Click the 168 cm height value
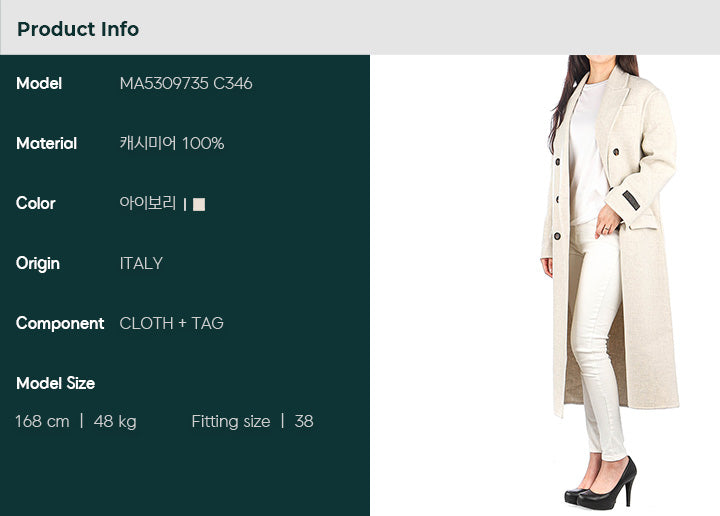 [x=42, y=421]
